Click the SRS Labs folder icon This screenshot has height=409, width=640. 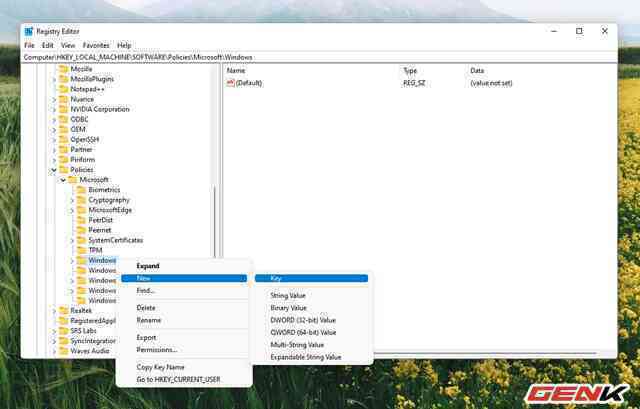pyautogui.click(x=64, y=331)
